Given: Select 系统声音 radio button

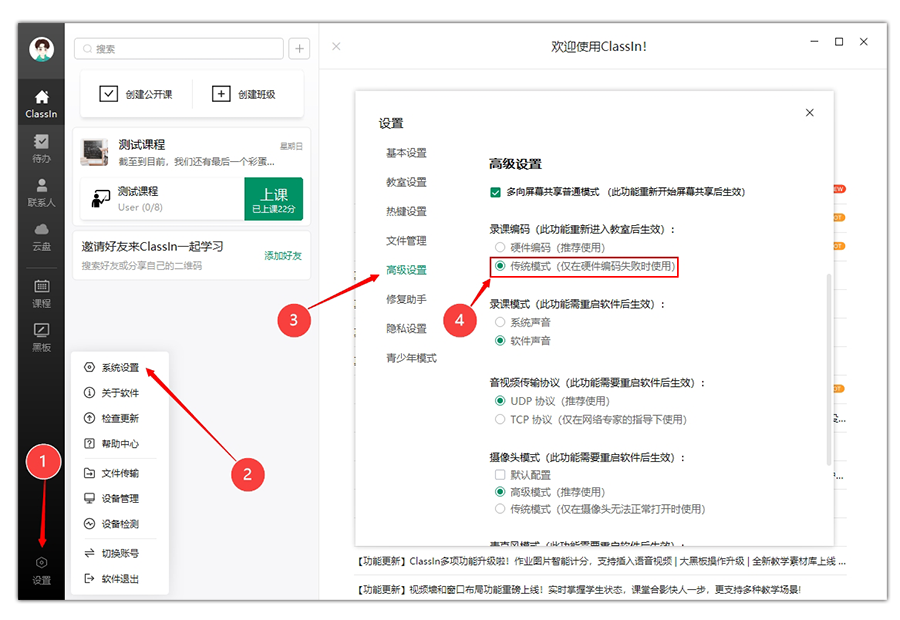Looking at the screenshot, I should 500,322.
